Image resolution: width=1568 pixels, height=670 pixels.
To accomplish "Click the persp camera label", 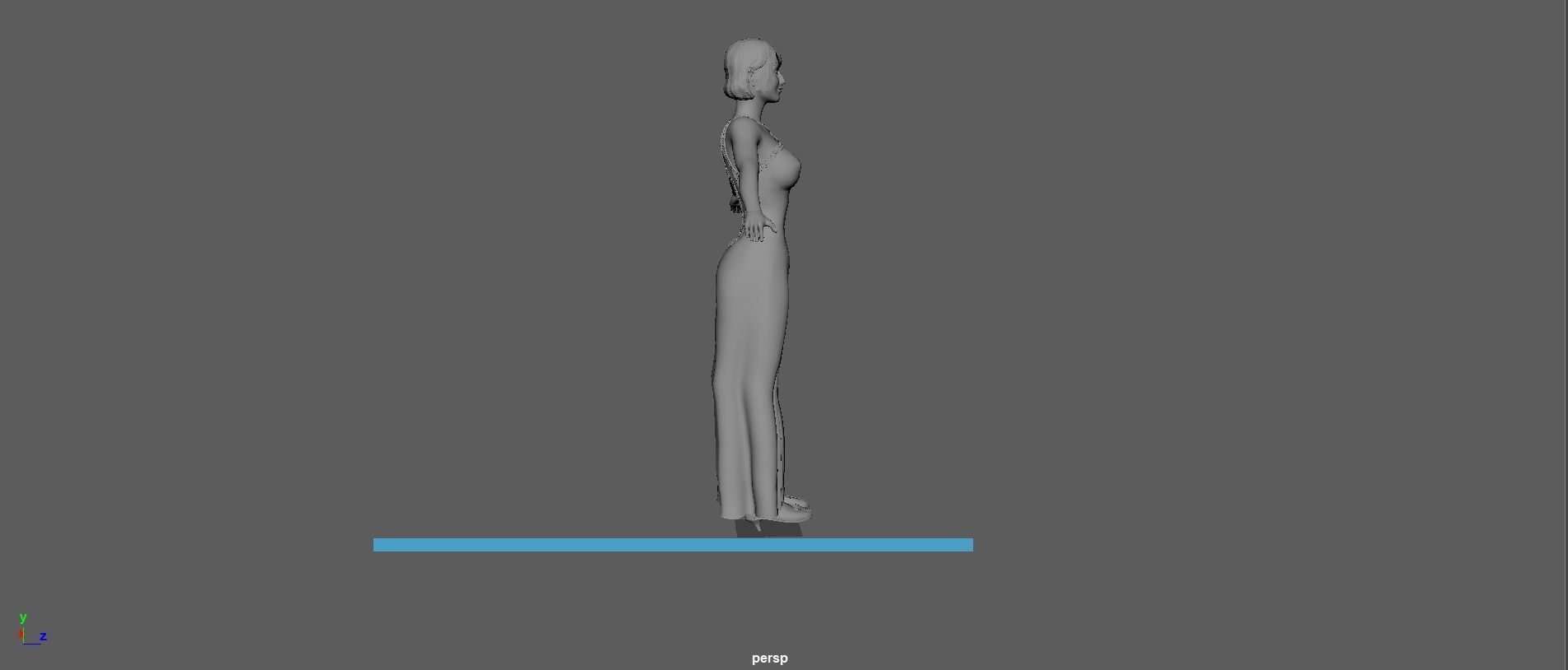I will [x=769, y=658].
